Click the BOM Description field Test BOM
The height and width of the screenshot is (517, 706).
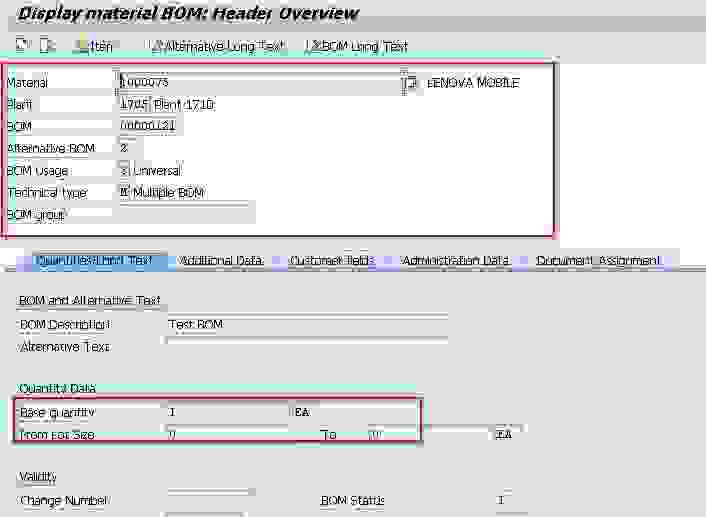tap(307, 324)
